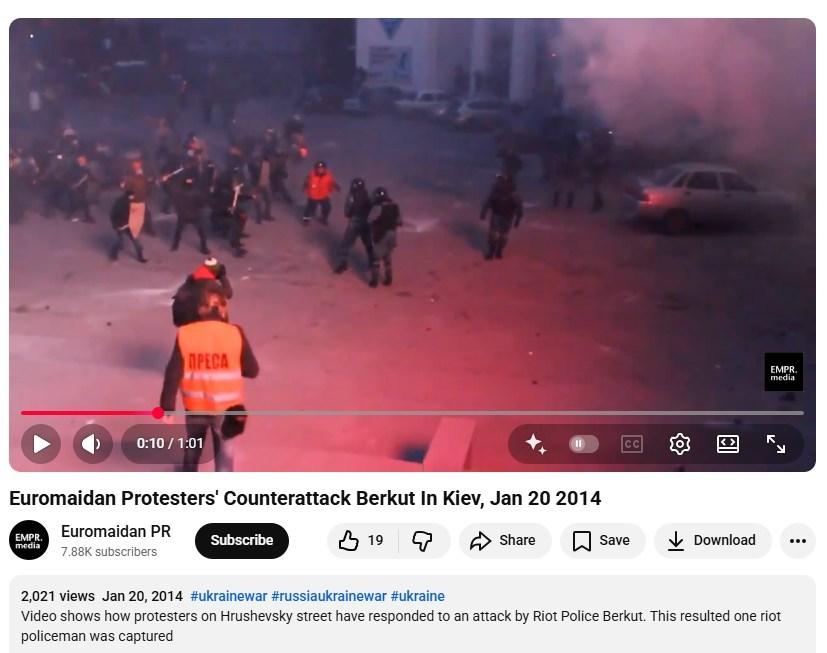Dislike this video
827x653 pixels.
coord(423,540)
